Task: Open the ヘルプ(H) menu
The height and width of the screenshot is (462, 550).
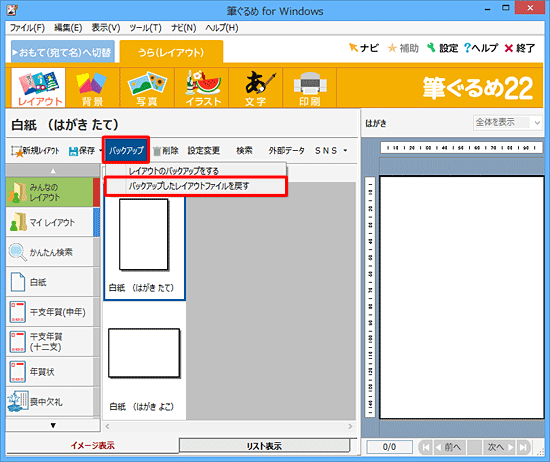Action: coord(222,28)
